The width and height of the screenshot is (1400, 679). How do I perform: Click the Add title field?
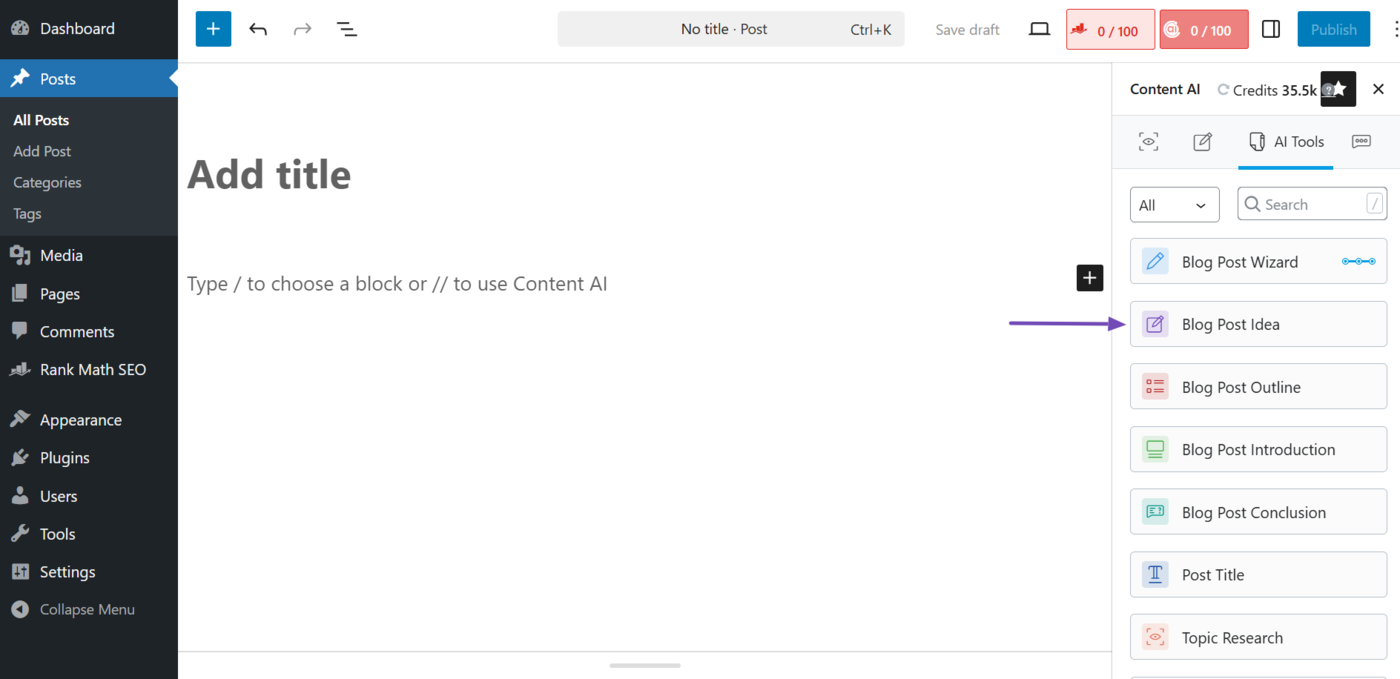coord(268,174)
